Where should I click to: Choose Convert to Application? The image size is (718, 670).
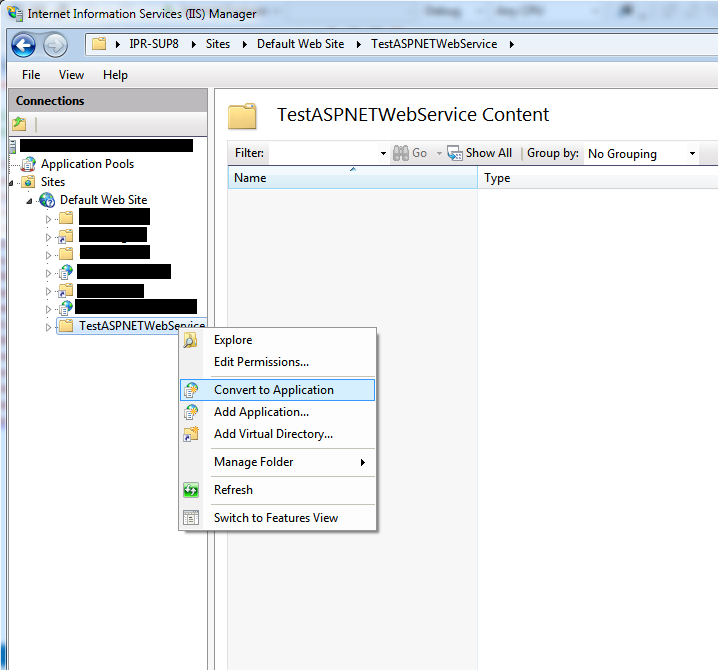[x=277, y=390]
